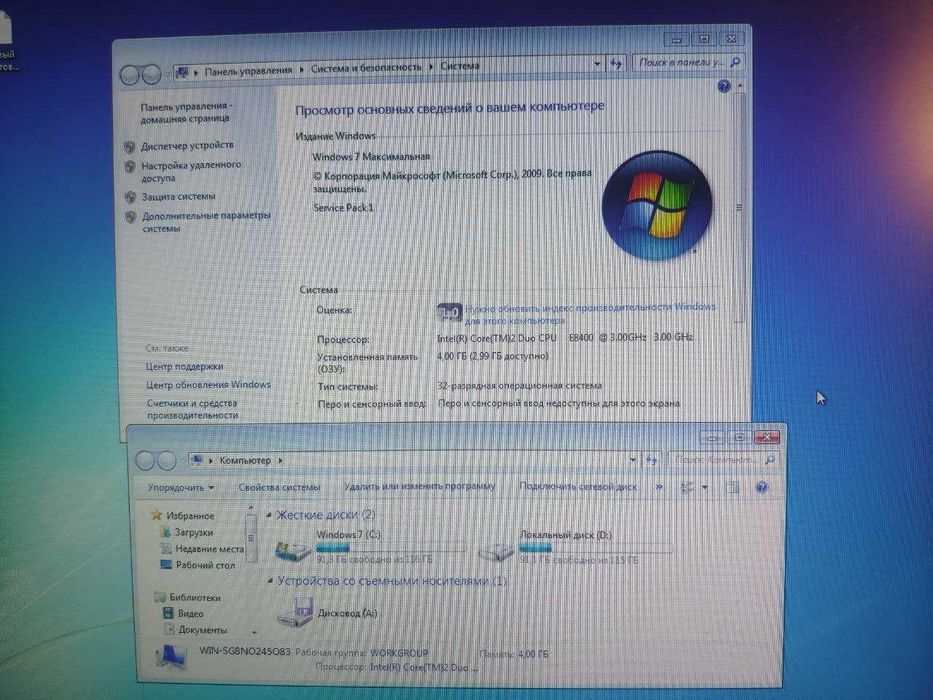The width and height of the screenshot is (933, 700).
Task: Focus the Поиск Компьютер search box
Action: click(x=725, y=460)
